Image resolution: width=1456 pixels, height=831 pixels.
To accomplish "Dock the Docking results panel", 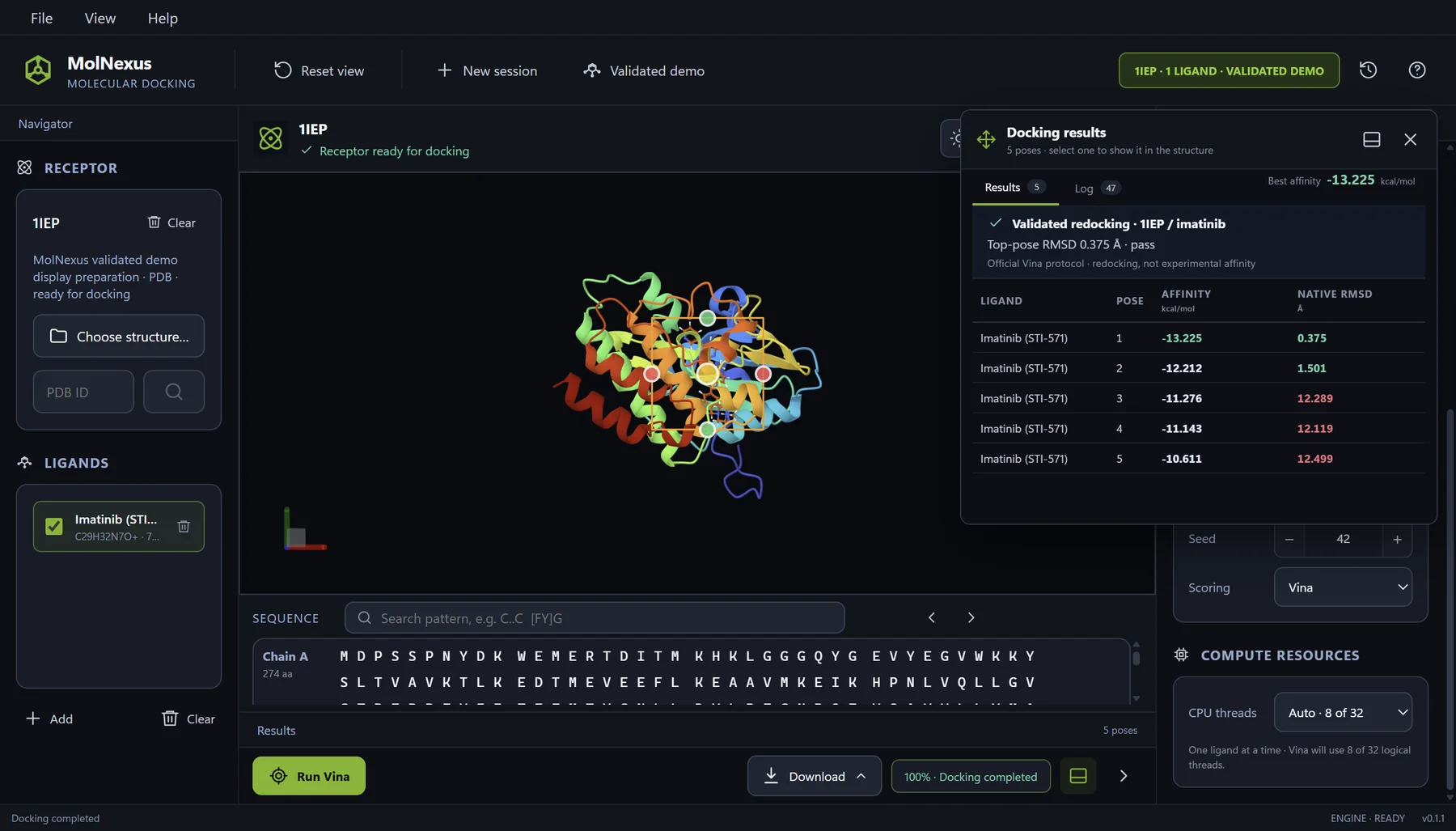I will click(1372, 139).
